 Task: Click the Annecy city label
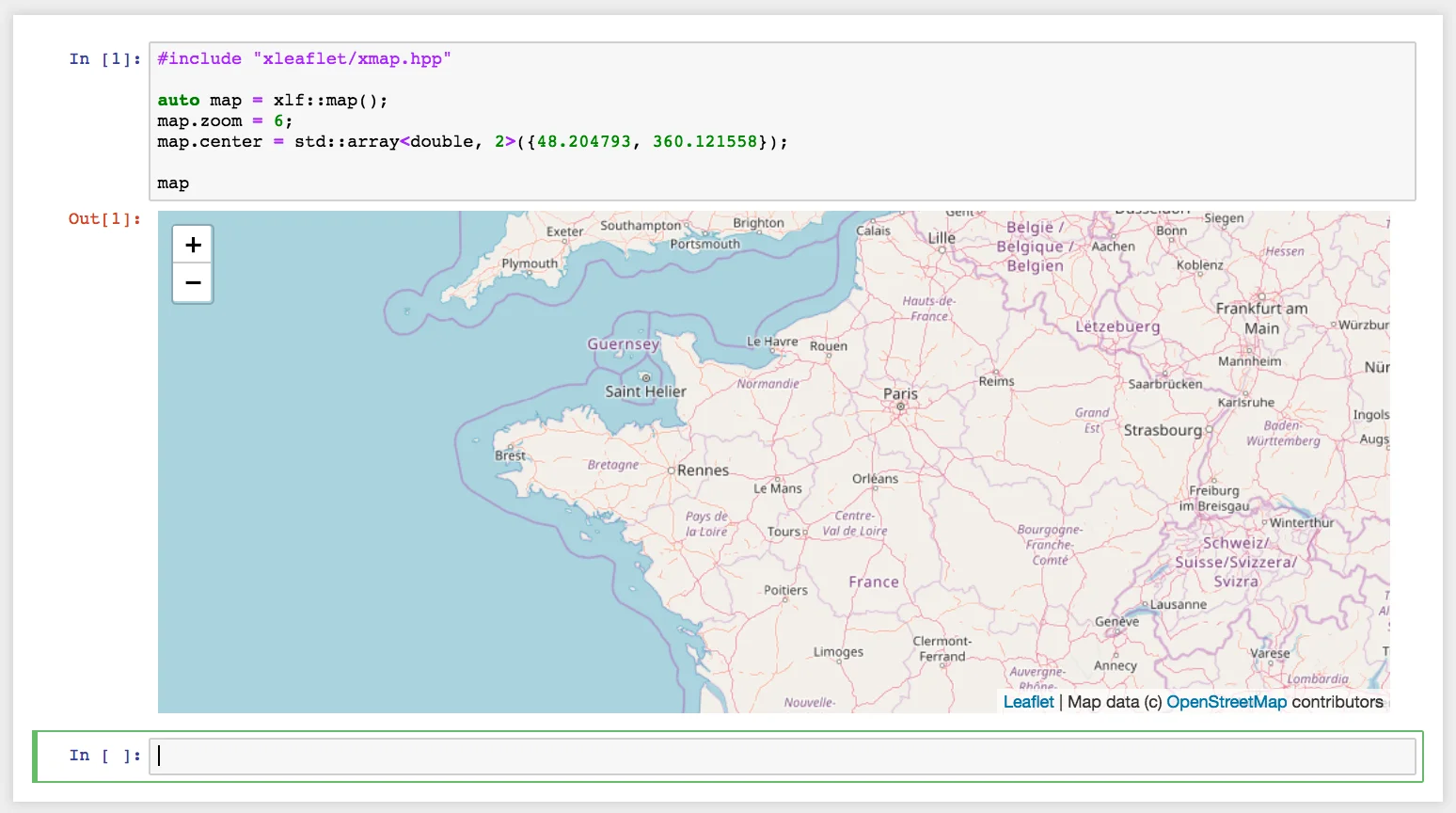[1116, 665]
